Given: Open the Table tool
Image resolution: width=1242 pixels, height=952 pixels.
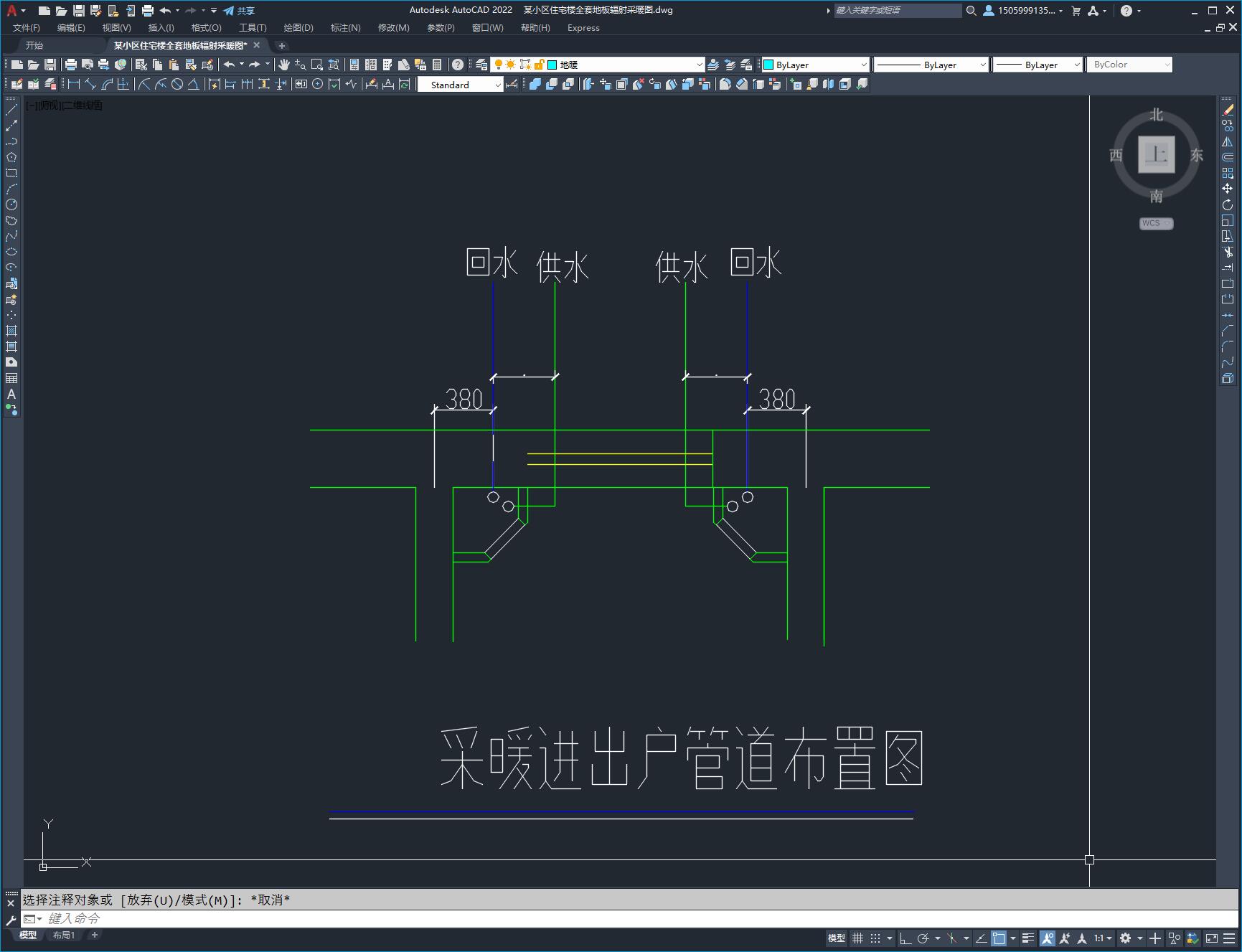Looking at the screenshot, I should coord(11,378).
